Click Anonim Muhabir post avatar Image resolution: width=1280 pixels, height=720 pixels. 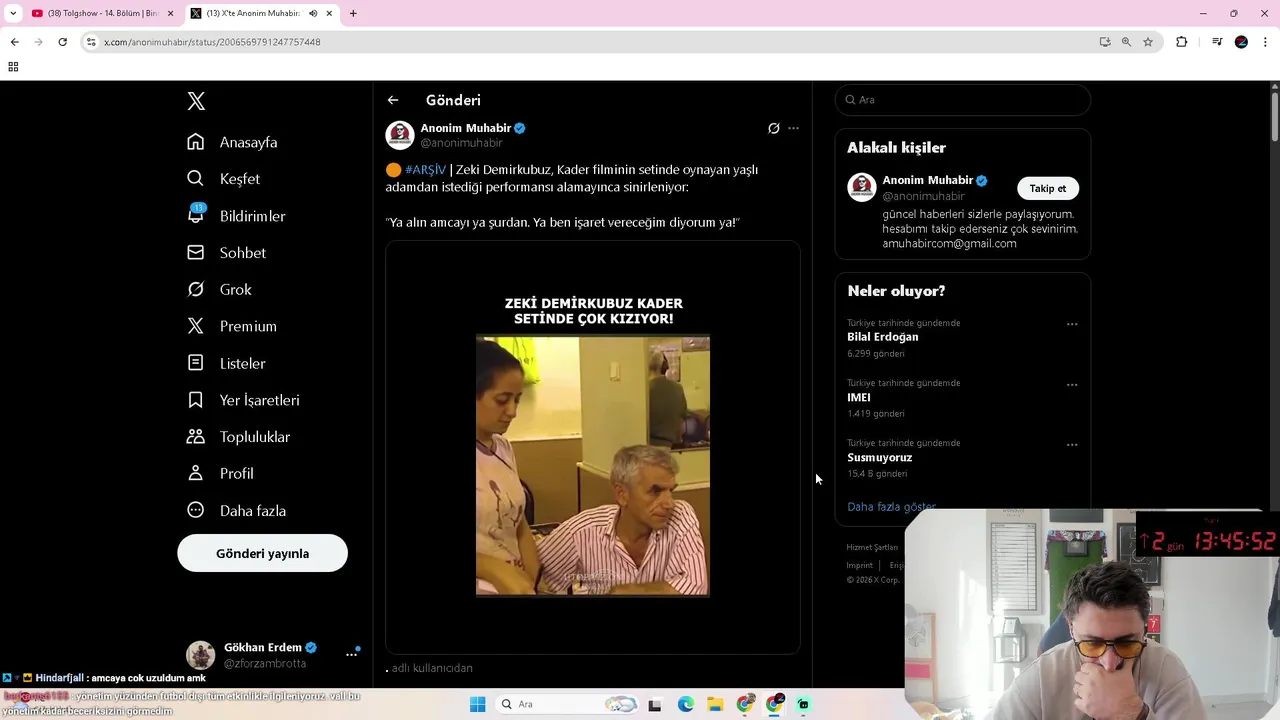tap(400, 135)
